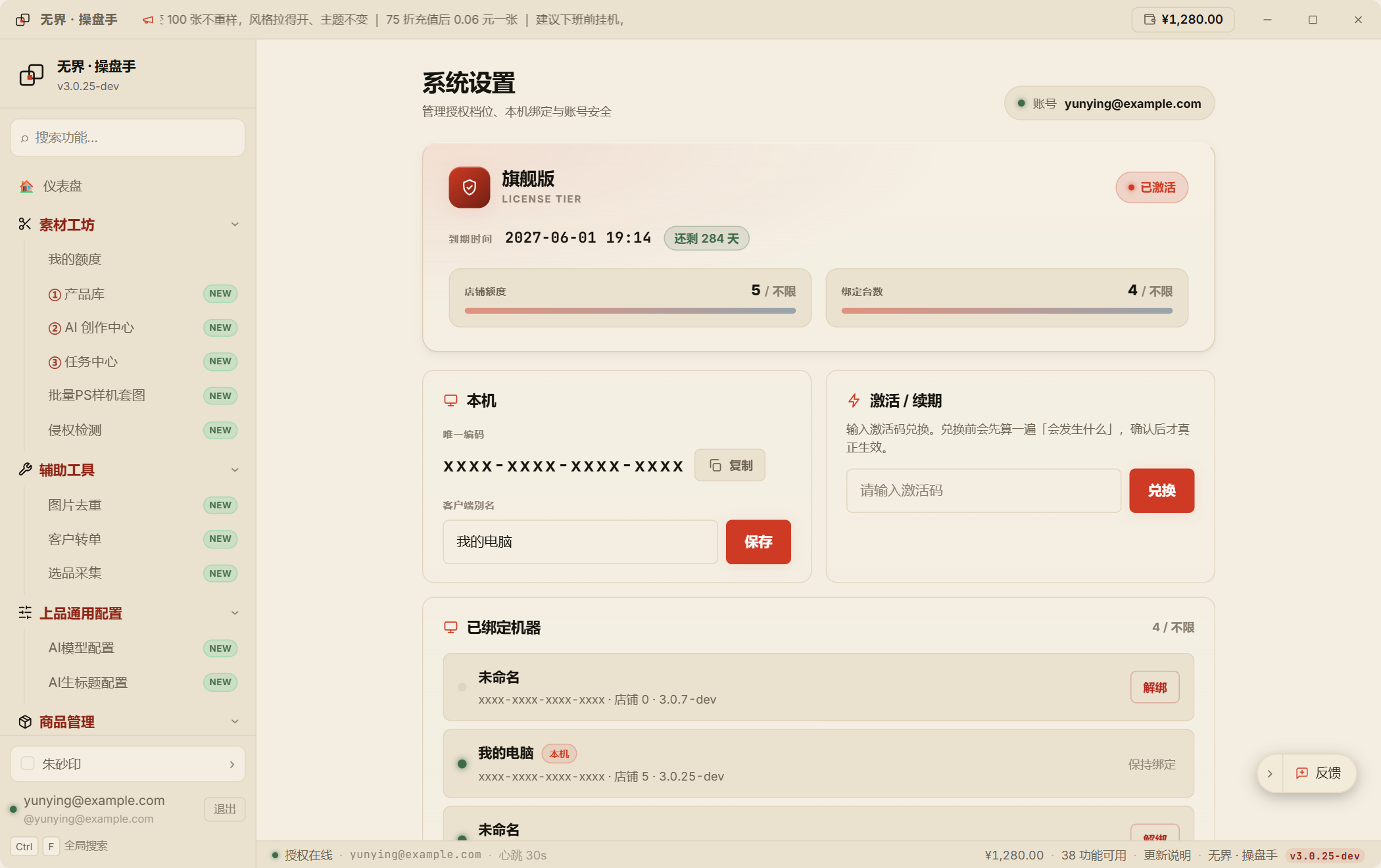Click the megaphone announcement icon
This screenshot has height=868, width=1381.
click(x=149, y=20)
